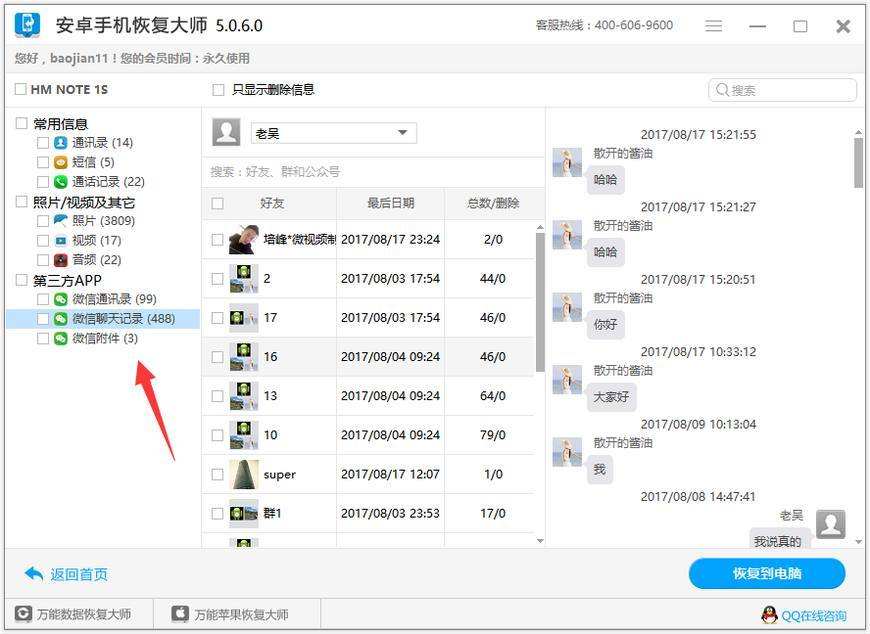Screen dimensions: 870x634
Task: Click the Android recovery app logo icon
Action: point(28,25)
